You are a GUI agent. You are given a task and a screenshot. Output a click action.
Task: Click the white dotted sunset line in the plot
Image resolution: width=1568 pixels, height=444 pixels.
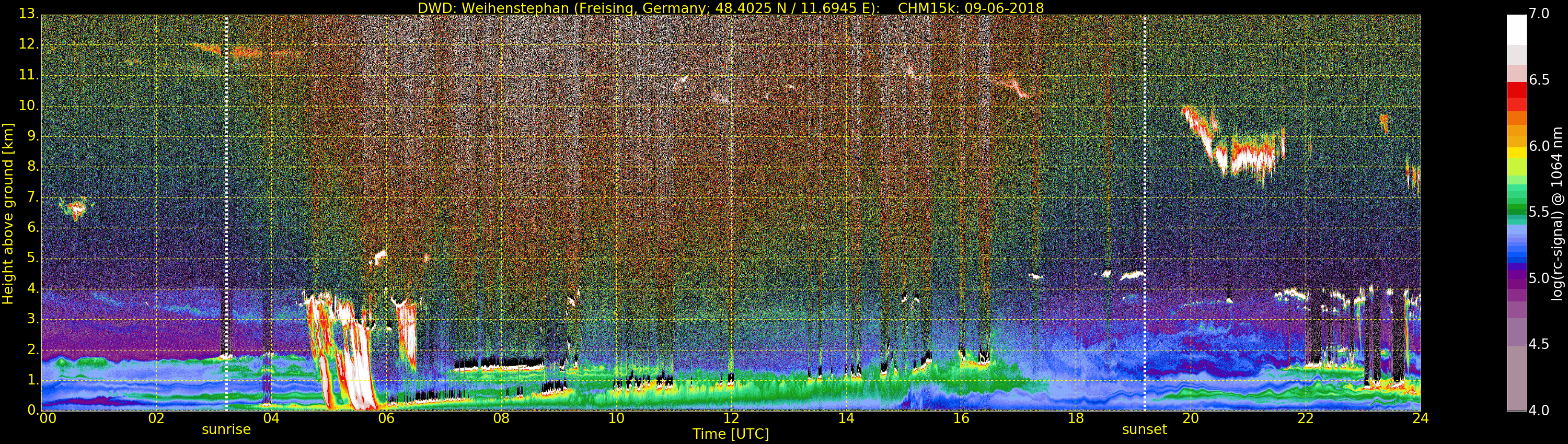(1144, 213)
